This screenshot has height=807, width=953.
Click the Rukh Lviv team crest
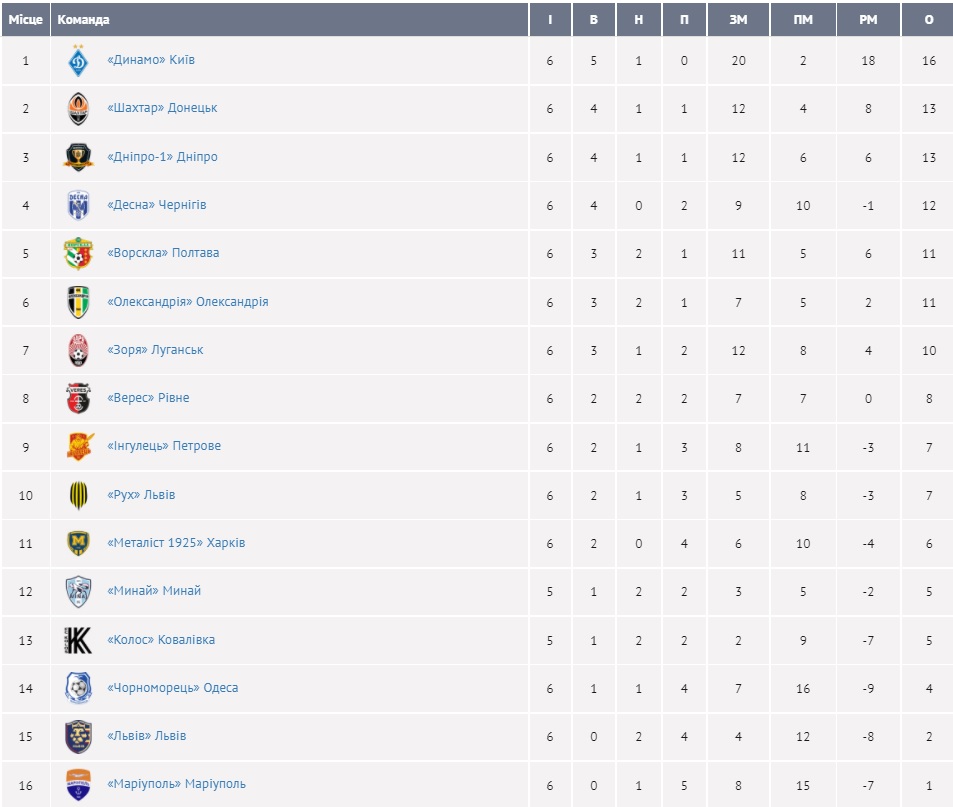click(x=78, y=495)
